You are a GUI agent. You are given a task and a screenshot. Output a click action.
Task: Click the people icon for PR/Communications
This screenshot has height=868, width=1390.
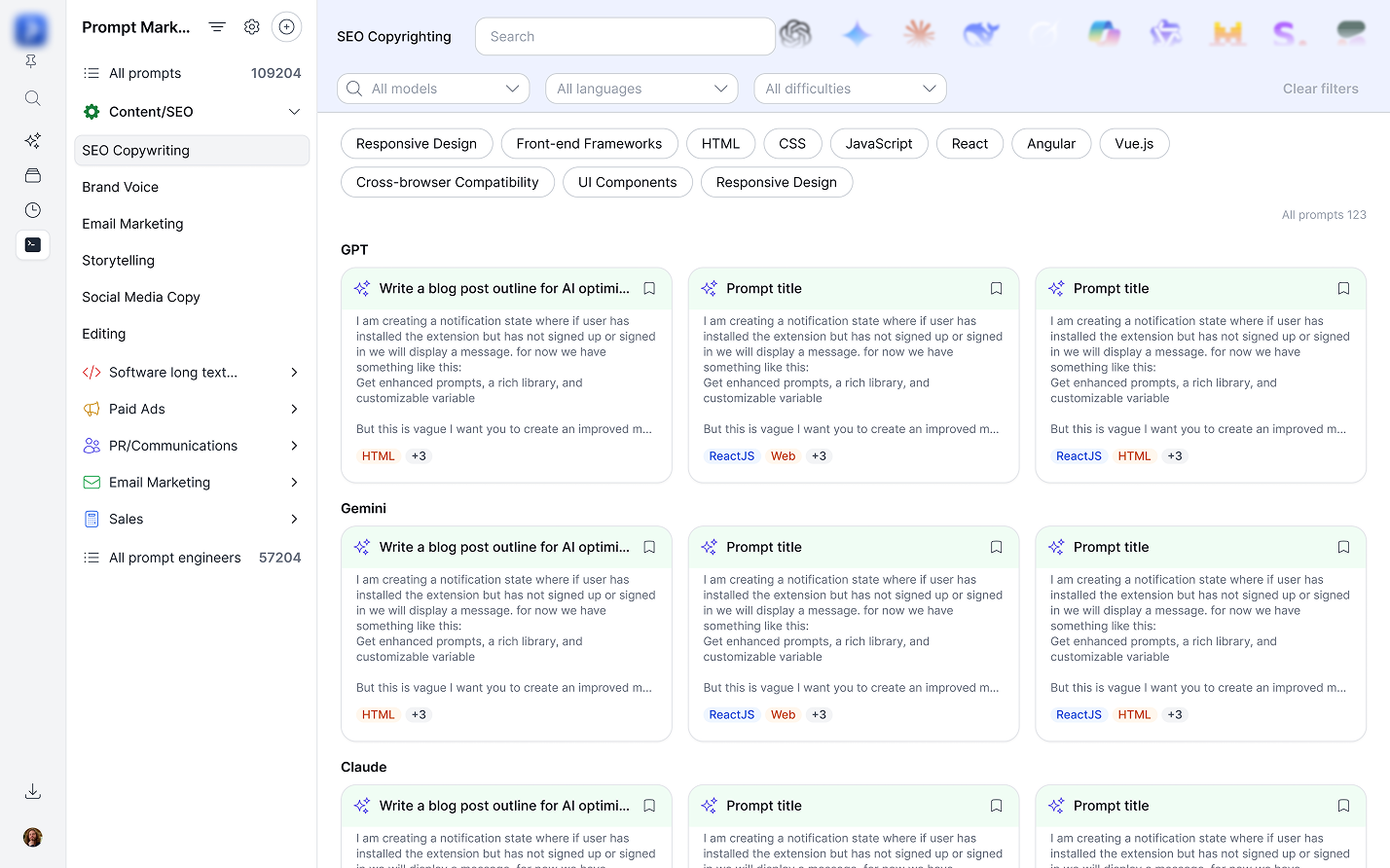coord(91,446)
